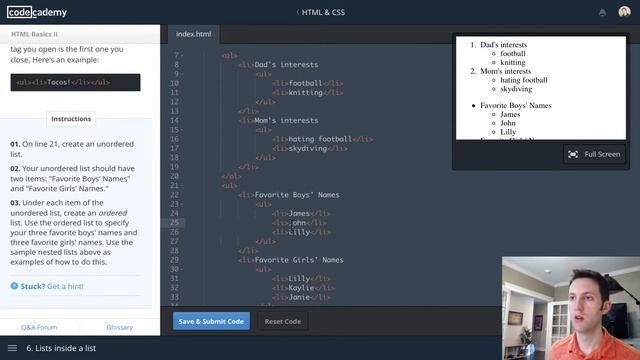This screenshot has height=360, width=640.
Task: Select the index.html tab
Action: tap(193, 34)
